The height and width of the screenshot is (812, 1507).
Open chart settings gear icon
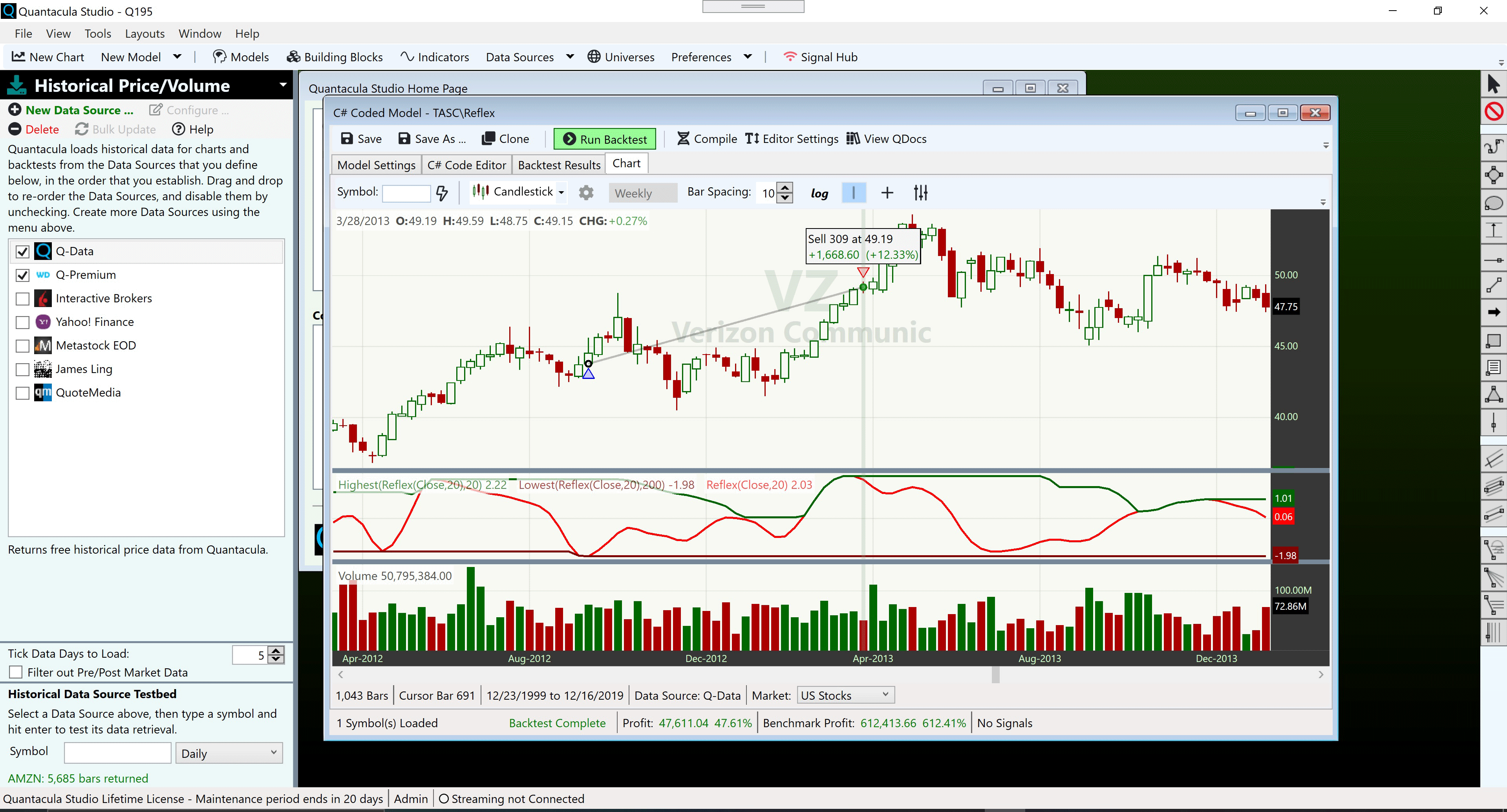pyautogui.click(x=585, y=192)
